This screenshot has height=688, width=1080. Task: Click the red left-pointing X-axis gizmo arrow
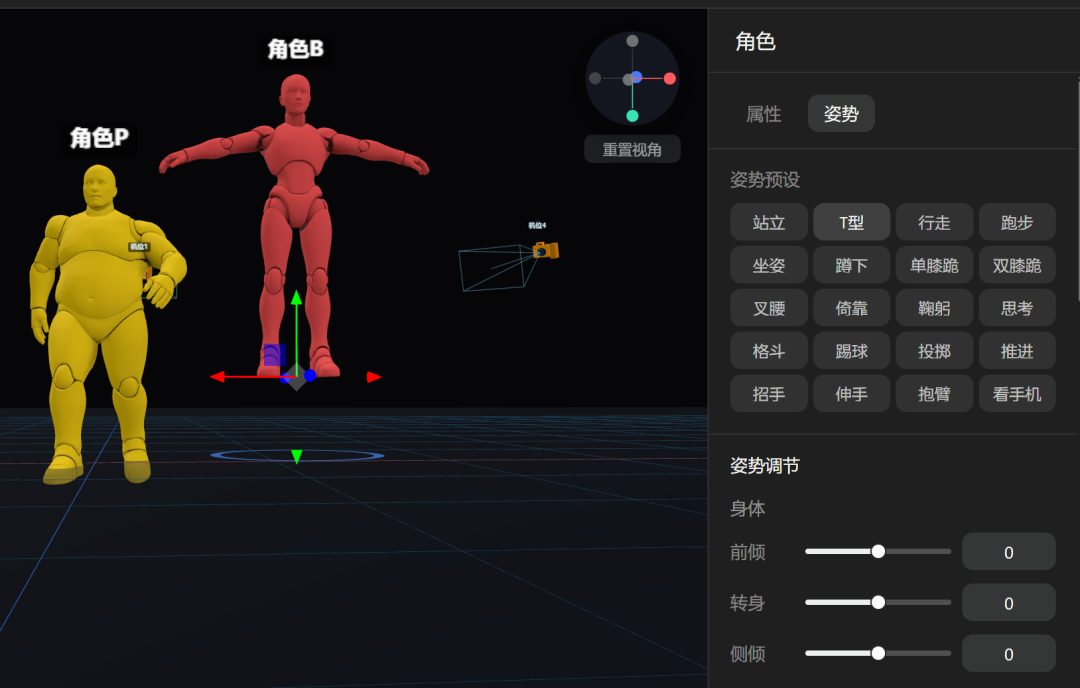click(218, 377)
